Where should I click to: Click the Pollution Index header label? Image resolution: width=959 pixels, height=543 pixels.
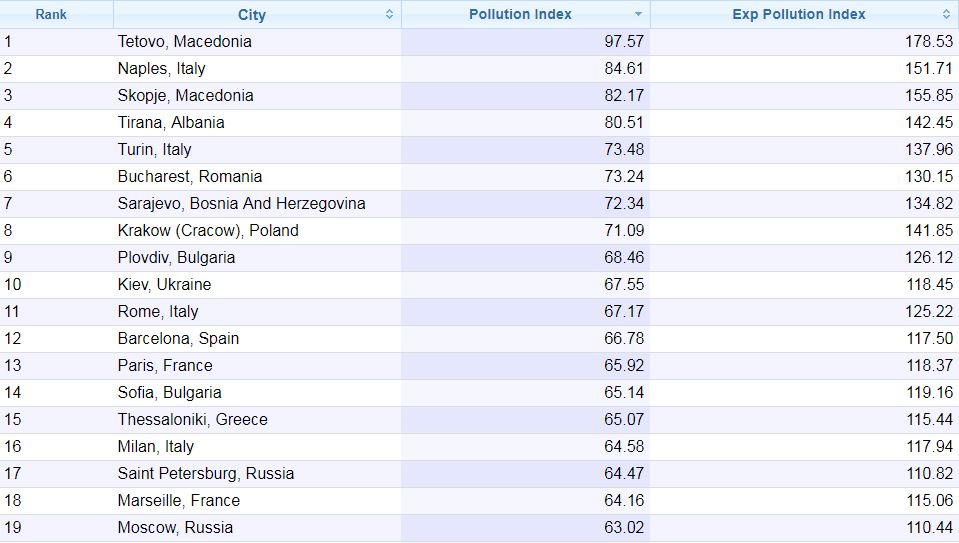coord(520,15)
